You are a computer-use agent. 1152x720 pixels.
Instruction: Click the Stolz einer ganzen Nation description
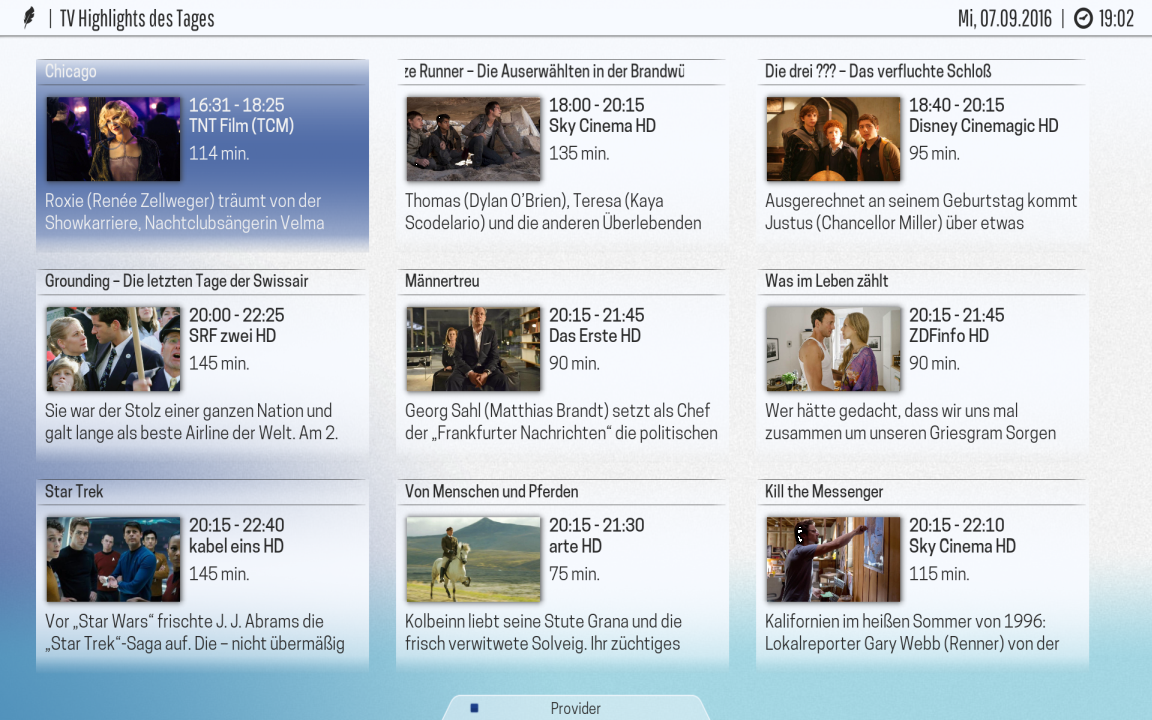191,422
